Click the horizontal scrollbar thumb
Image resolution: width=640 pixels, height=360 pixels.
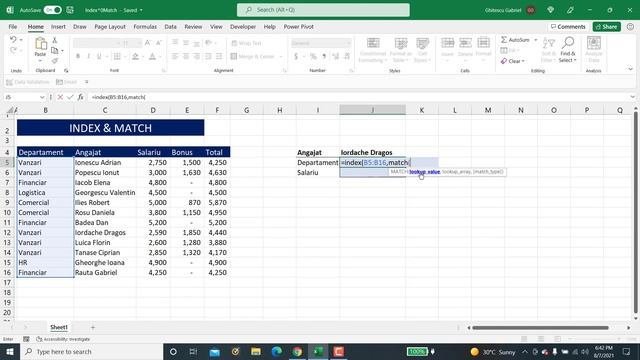(540, 327)
